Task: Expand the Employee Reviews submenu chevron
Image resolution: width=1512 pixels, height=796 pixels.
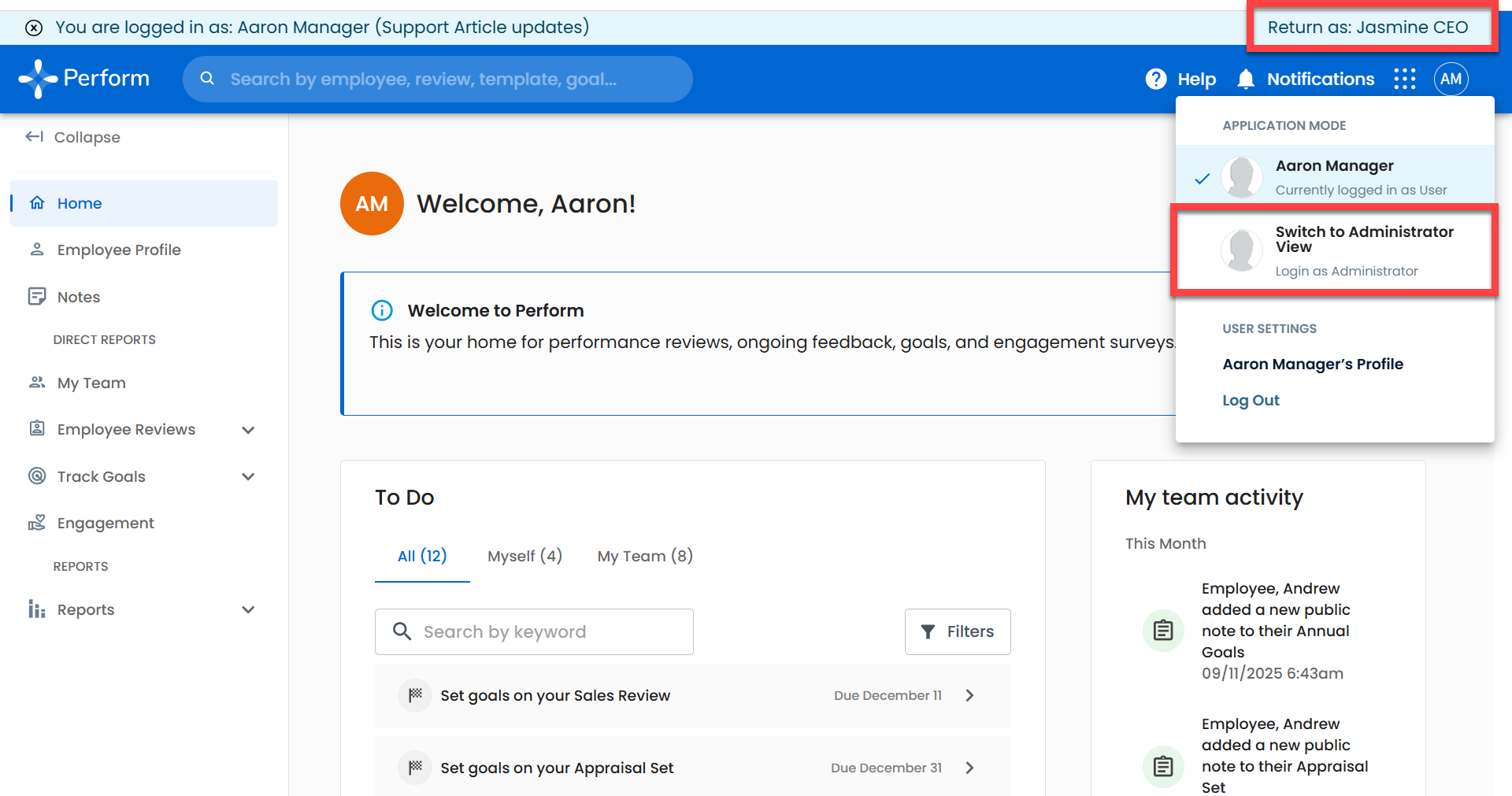Action: 248,430
